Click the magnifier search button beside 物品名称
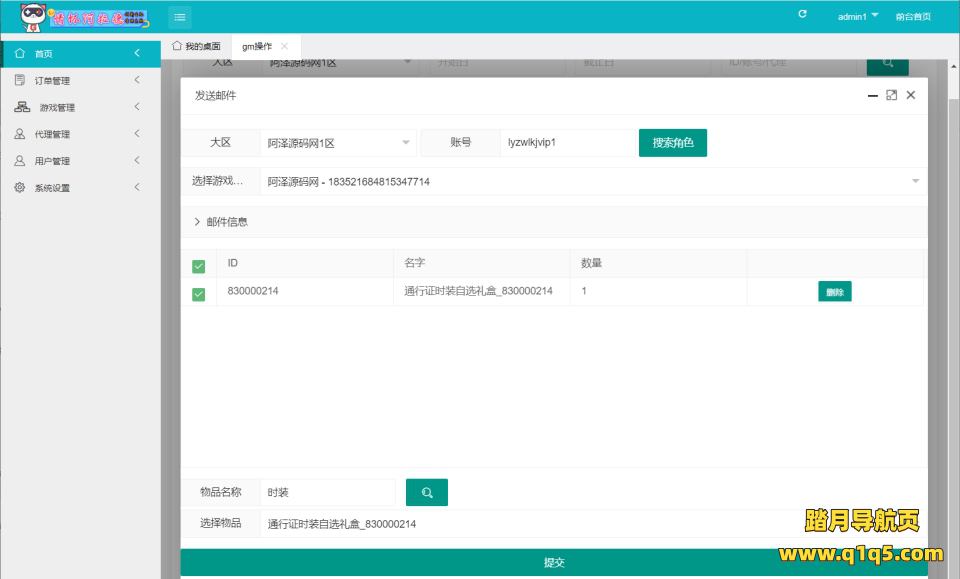960x579 pixels. [x=427, y=492]
